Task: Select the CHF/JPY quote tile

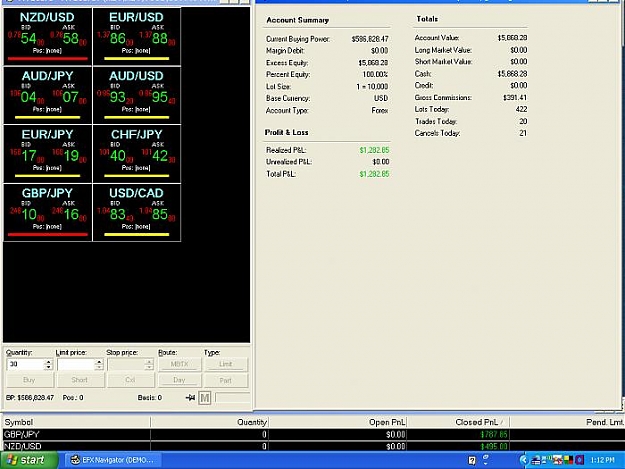Action: pyautogui.click(x=137, y=154)
